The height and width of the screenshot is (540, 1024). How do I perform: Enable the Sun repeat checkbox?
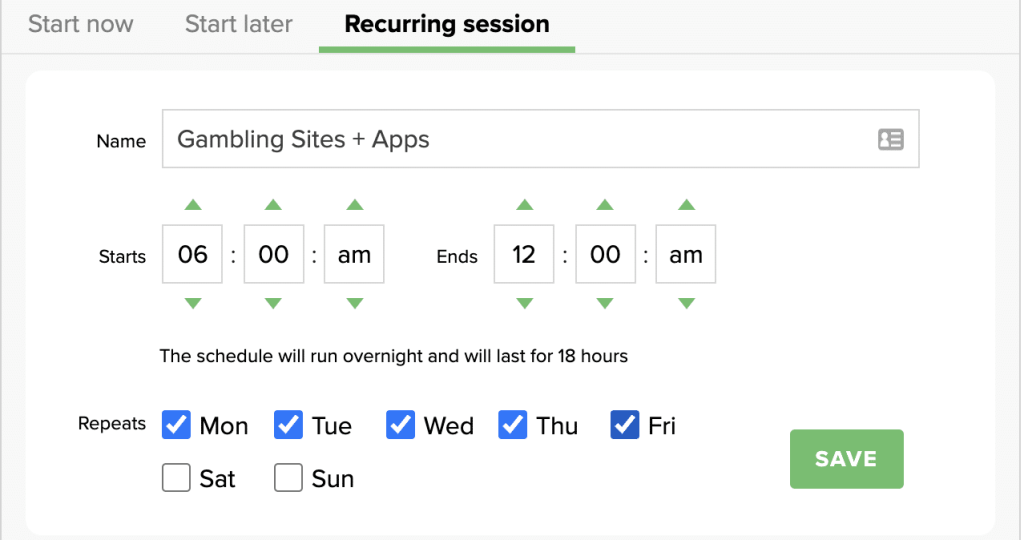coord(288,479)
